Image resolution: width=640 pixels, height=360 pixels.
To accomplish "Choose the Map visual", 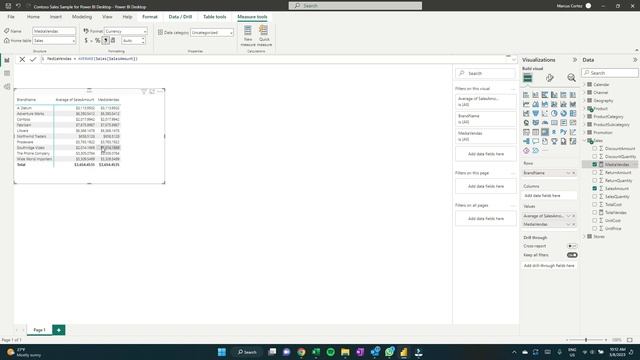I will pyautogui.click(x=526, y=122).
